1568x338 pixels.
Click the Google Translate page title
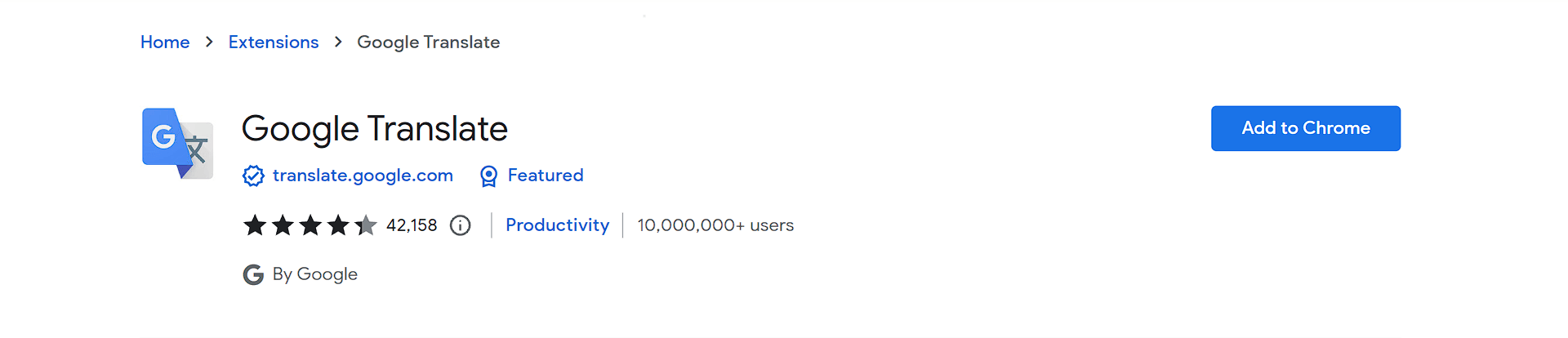375,129
